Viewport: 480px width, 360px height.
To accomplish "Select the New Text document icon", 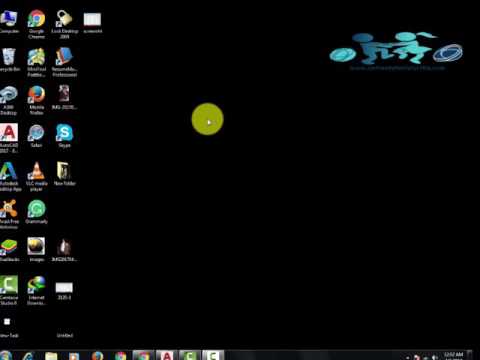I will pos(8,327).
